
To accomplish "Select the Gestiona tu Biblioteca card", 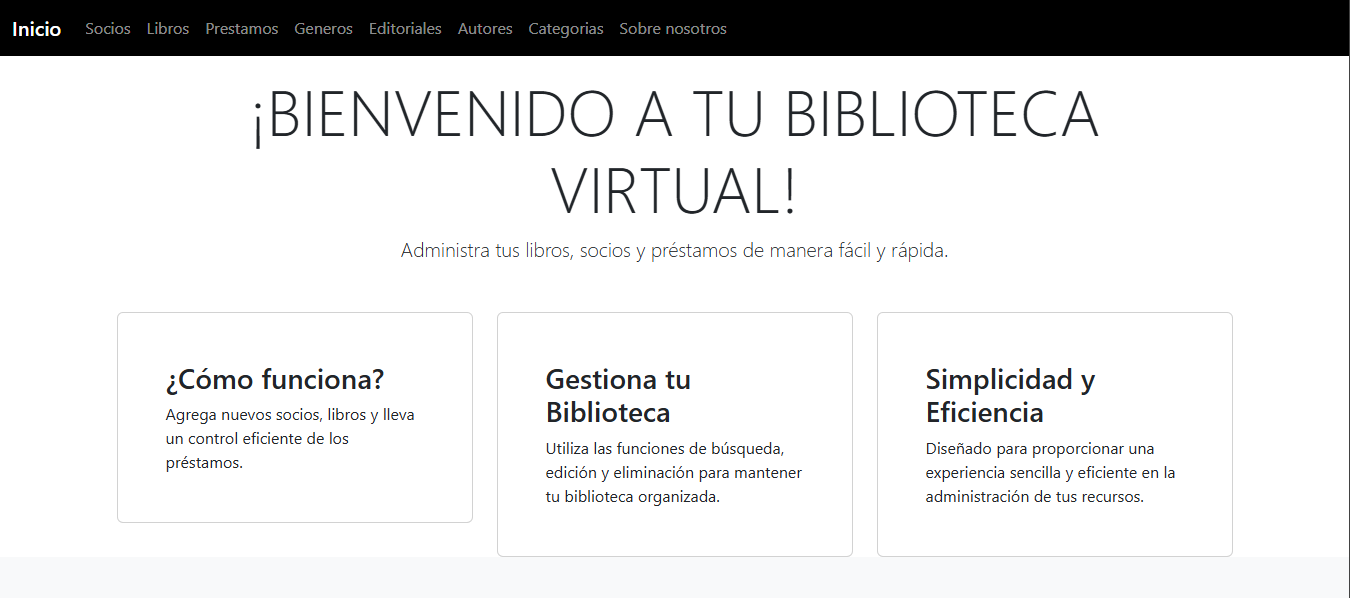I will [674, 433].
